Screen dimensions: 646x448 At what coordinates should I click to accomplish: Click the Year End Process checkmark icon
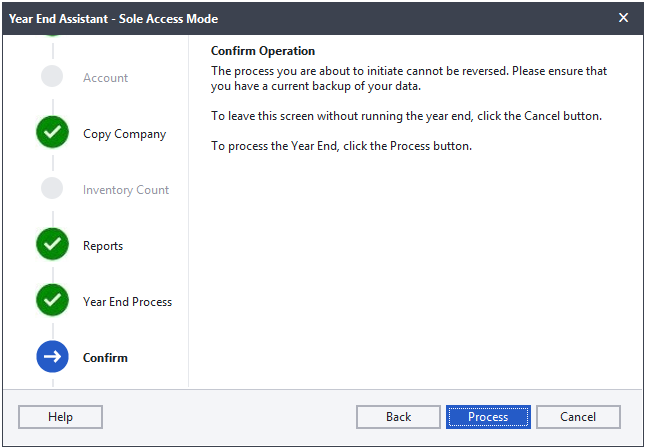pos(52,300)
